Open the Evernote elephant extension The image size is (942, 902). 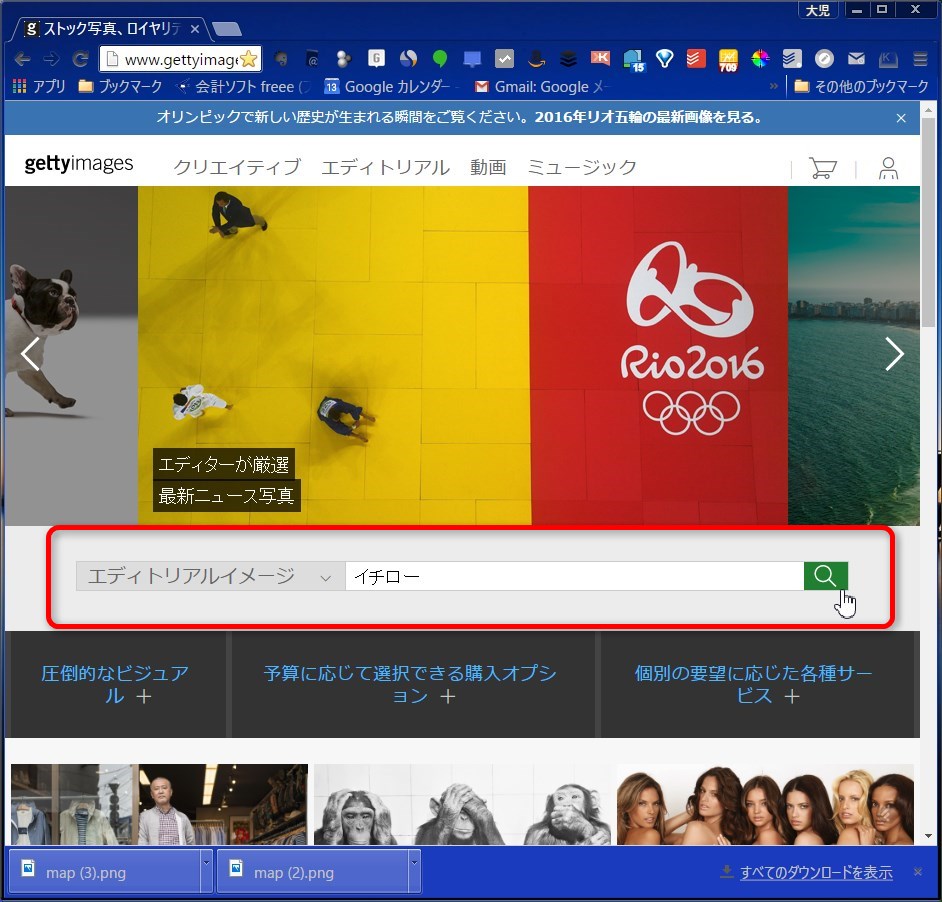(x=281, y=59)
